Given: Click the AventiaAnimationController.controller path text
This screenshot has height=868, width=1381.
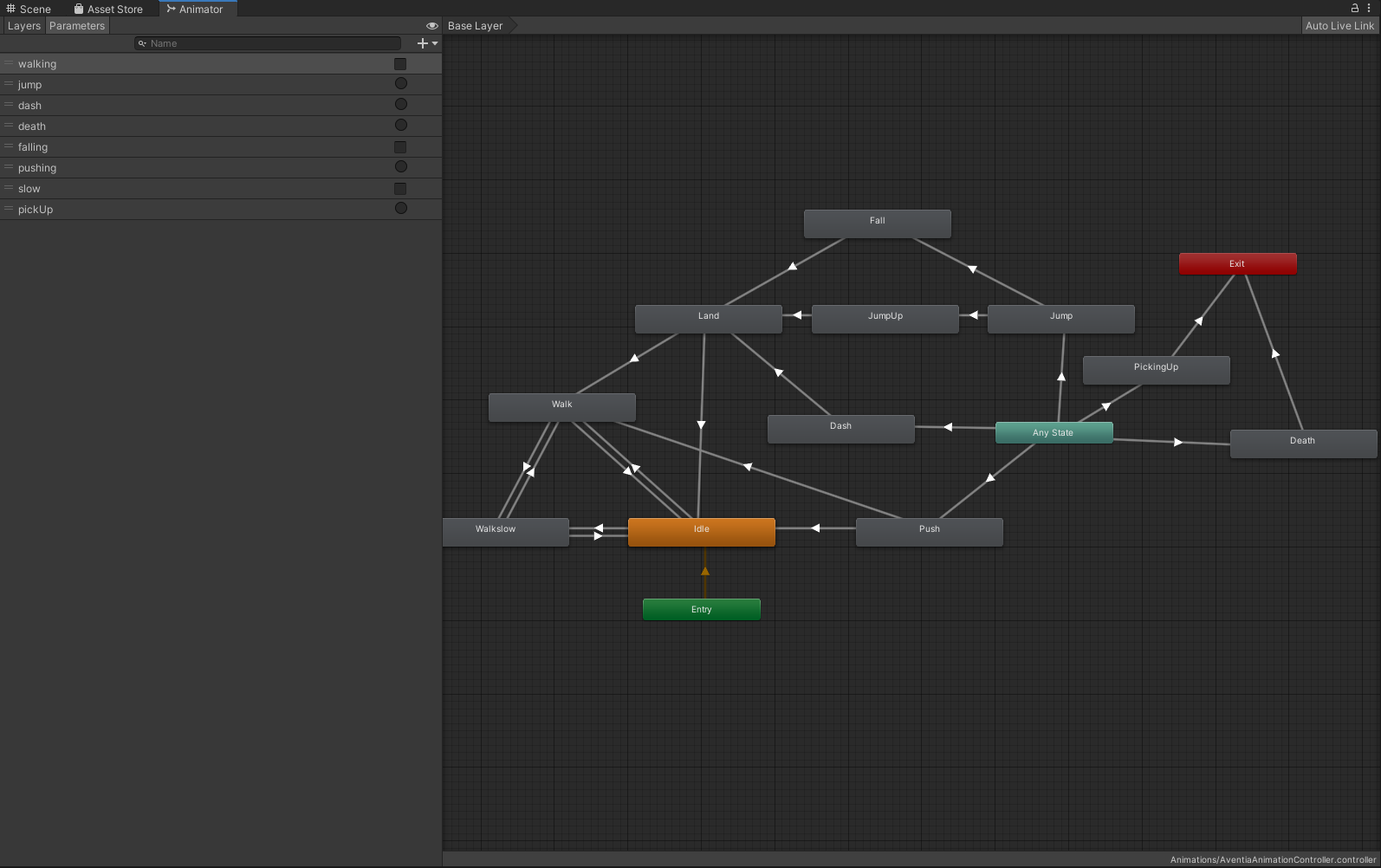Looking at the screenshot, I should [x=1273, y=860].
